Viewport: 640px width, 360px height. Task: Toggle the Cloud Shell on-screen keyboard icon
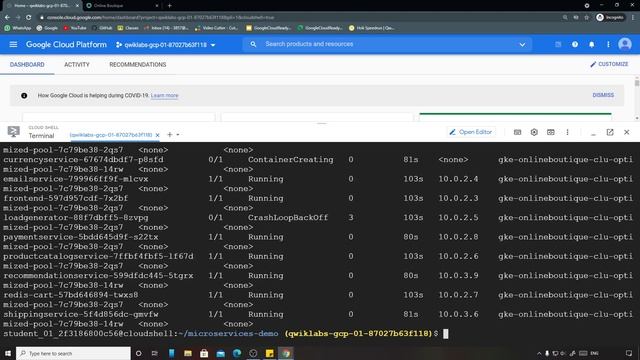click(517, 132)
